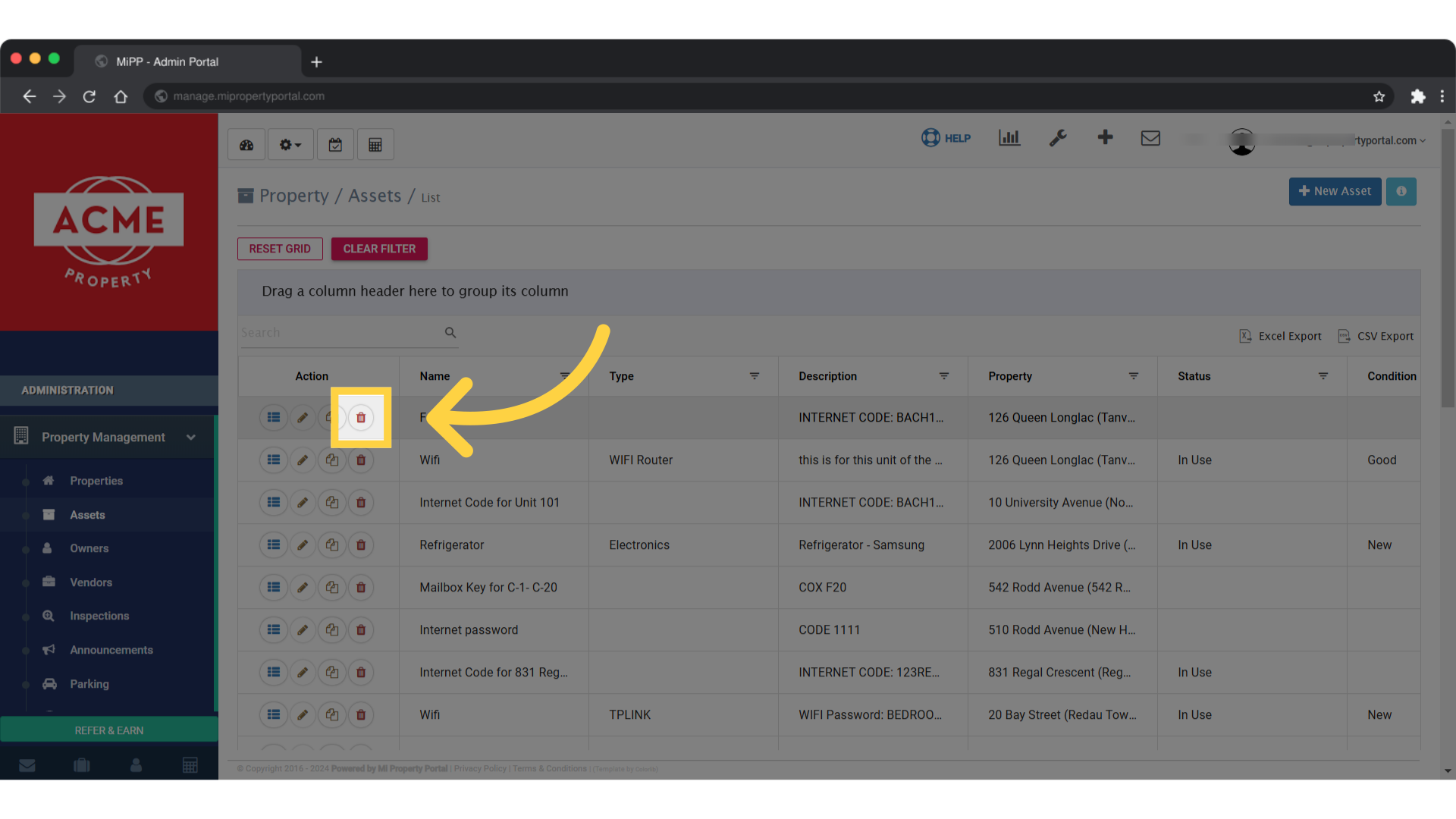Image resolution: width=1456 pixels, height=819 pixels.
Task: View details of Internet password via list icon
Action: (x=273, y=629)
